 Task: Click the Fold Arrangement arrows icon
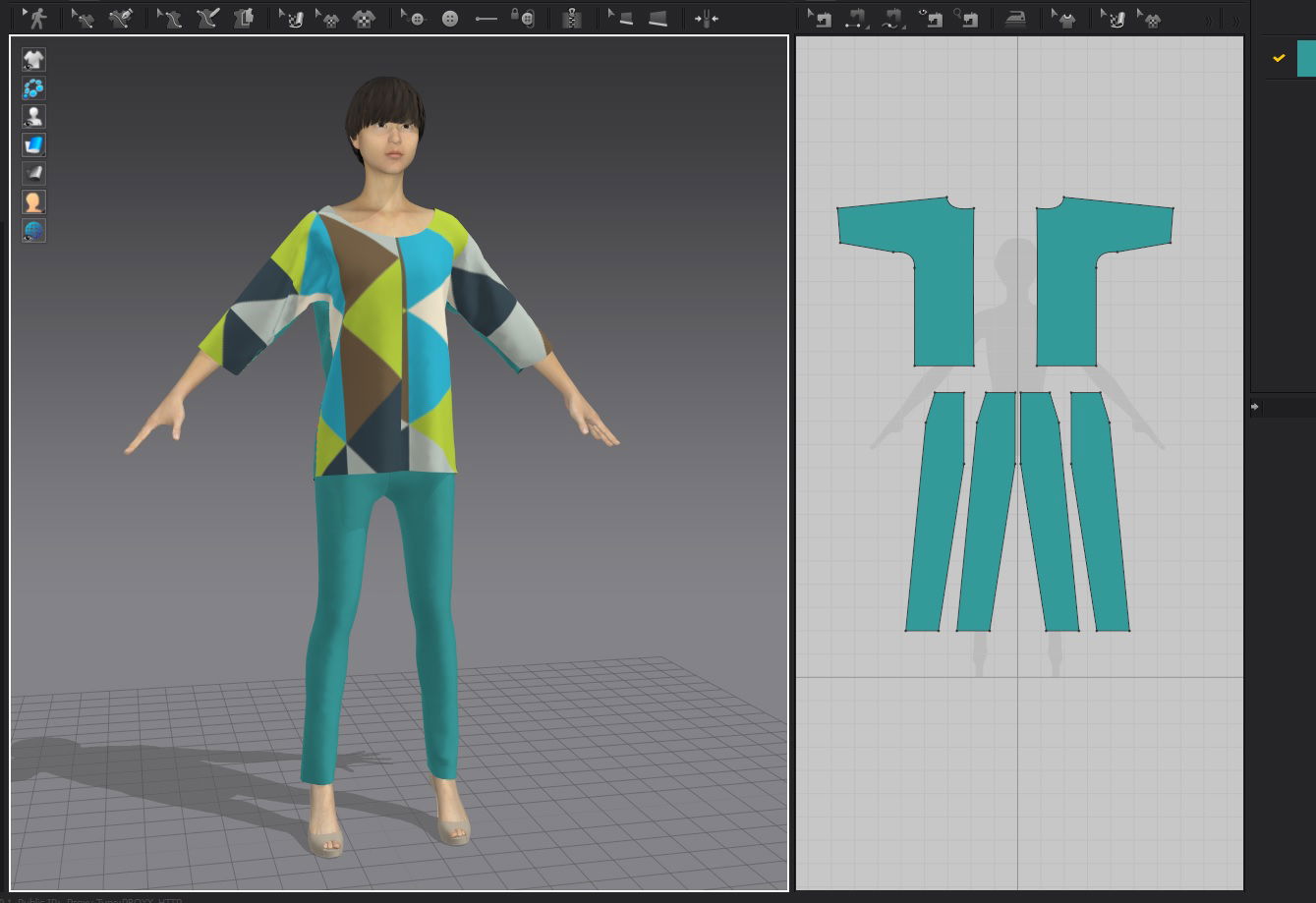(x=706, y=18)
